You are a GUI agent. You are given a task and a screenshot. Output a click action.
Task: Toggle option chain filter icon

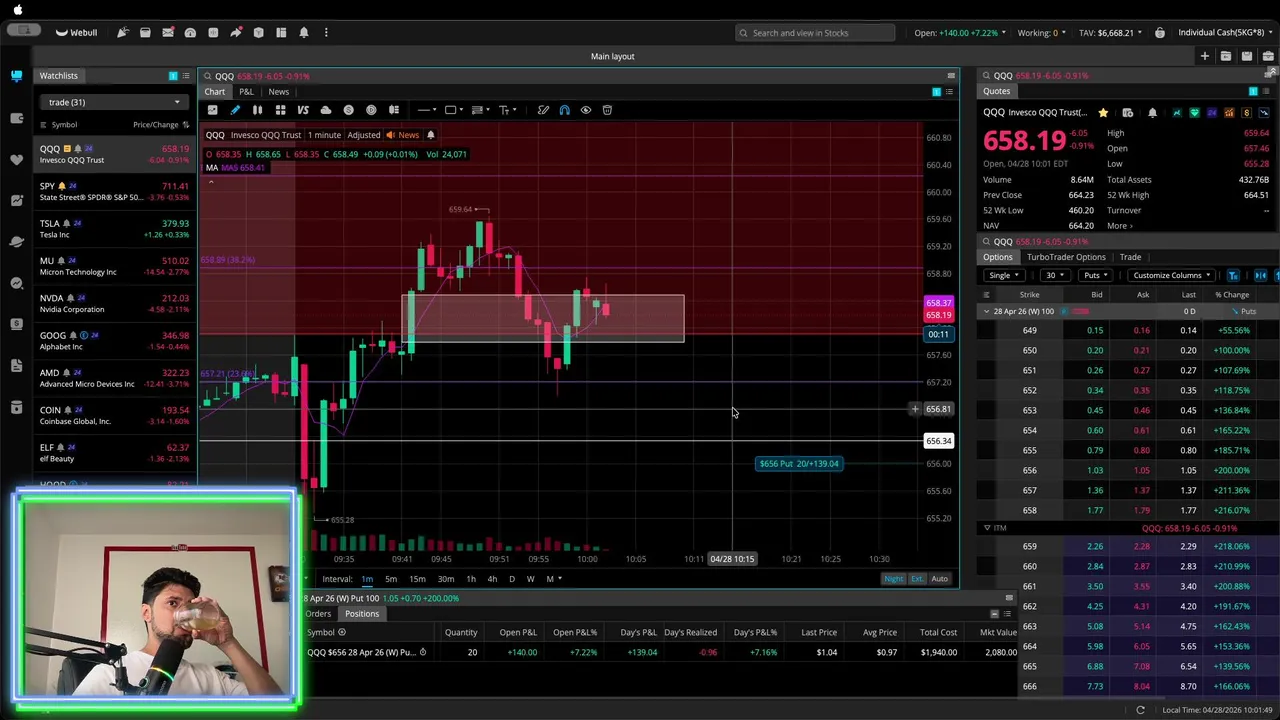pos(1233,275)
